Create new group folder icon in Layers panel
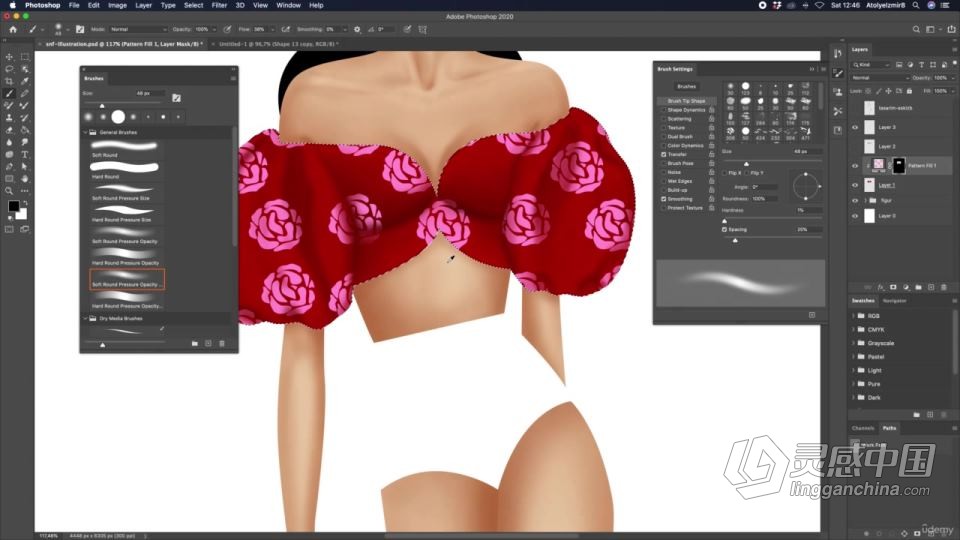The height and width of the screenshot is (540, 960). point(918,287)
